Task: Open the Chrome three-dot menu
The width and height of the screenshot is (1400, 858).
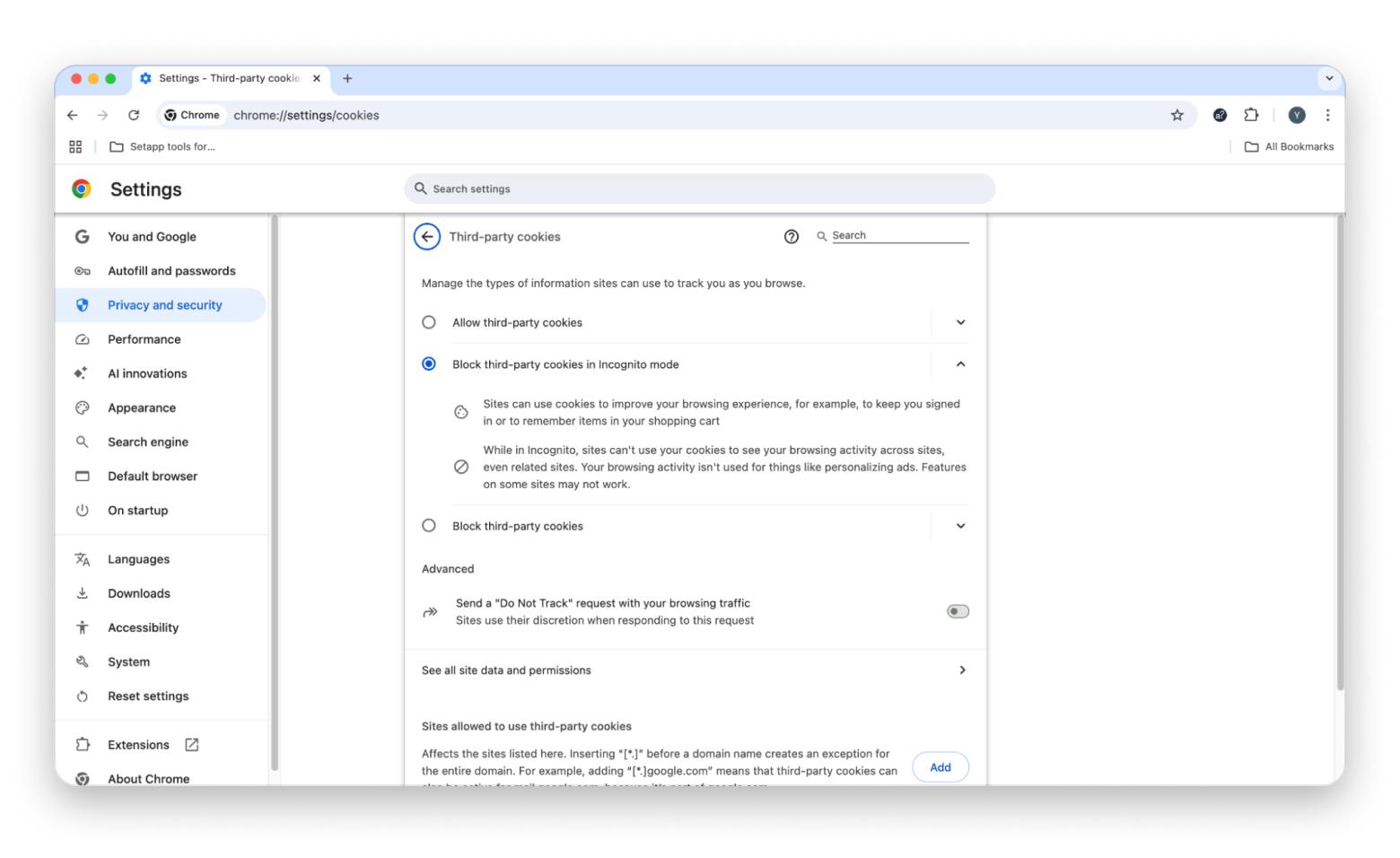Action: (1327, 115)
